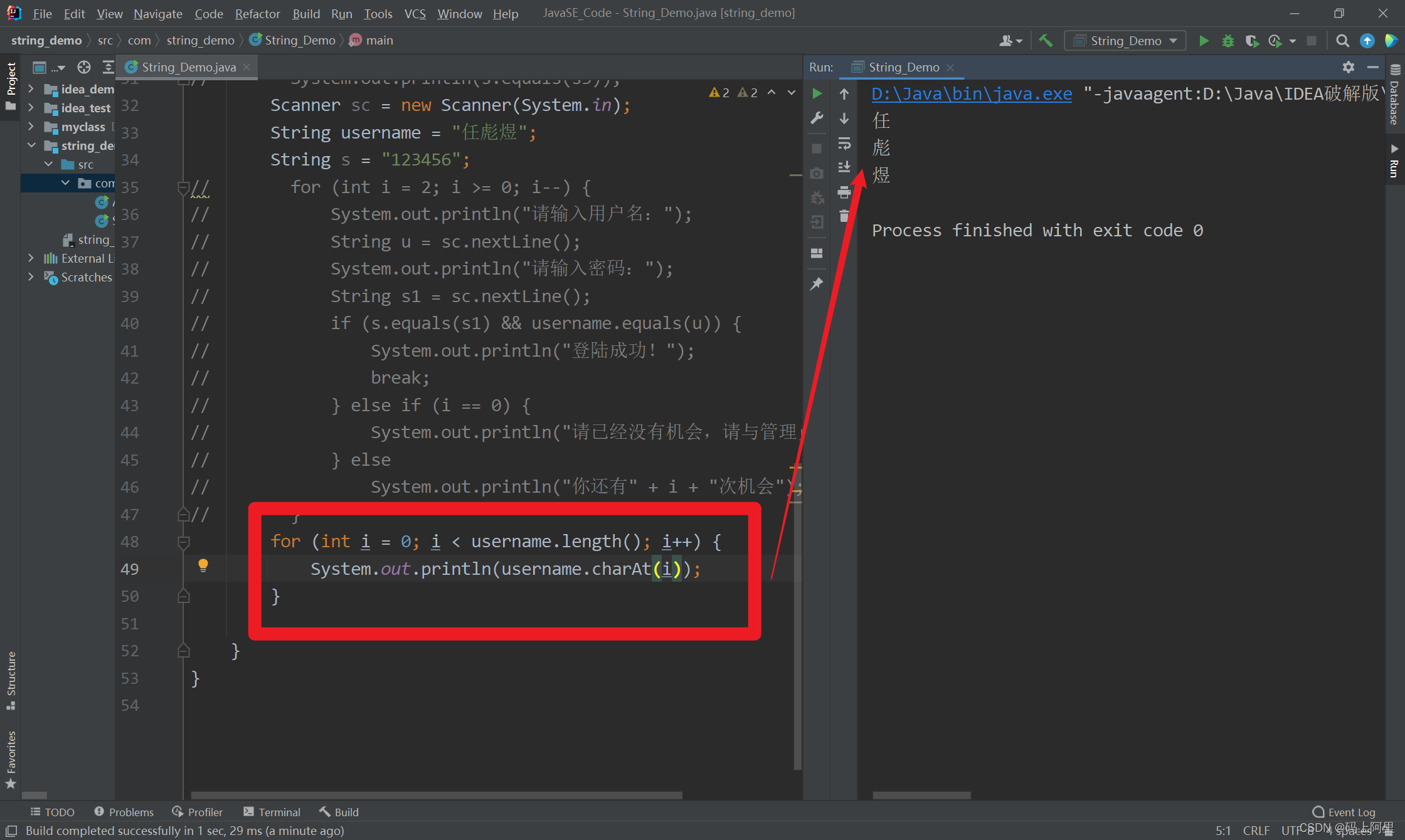This screenshot has width=1405, height=840.
Task: Launch the profiler using the clock icon
Action: (1275, 40)
